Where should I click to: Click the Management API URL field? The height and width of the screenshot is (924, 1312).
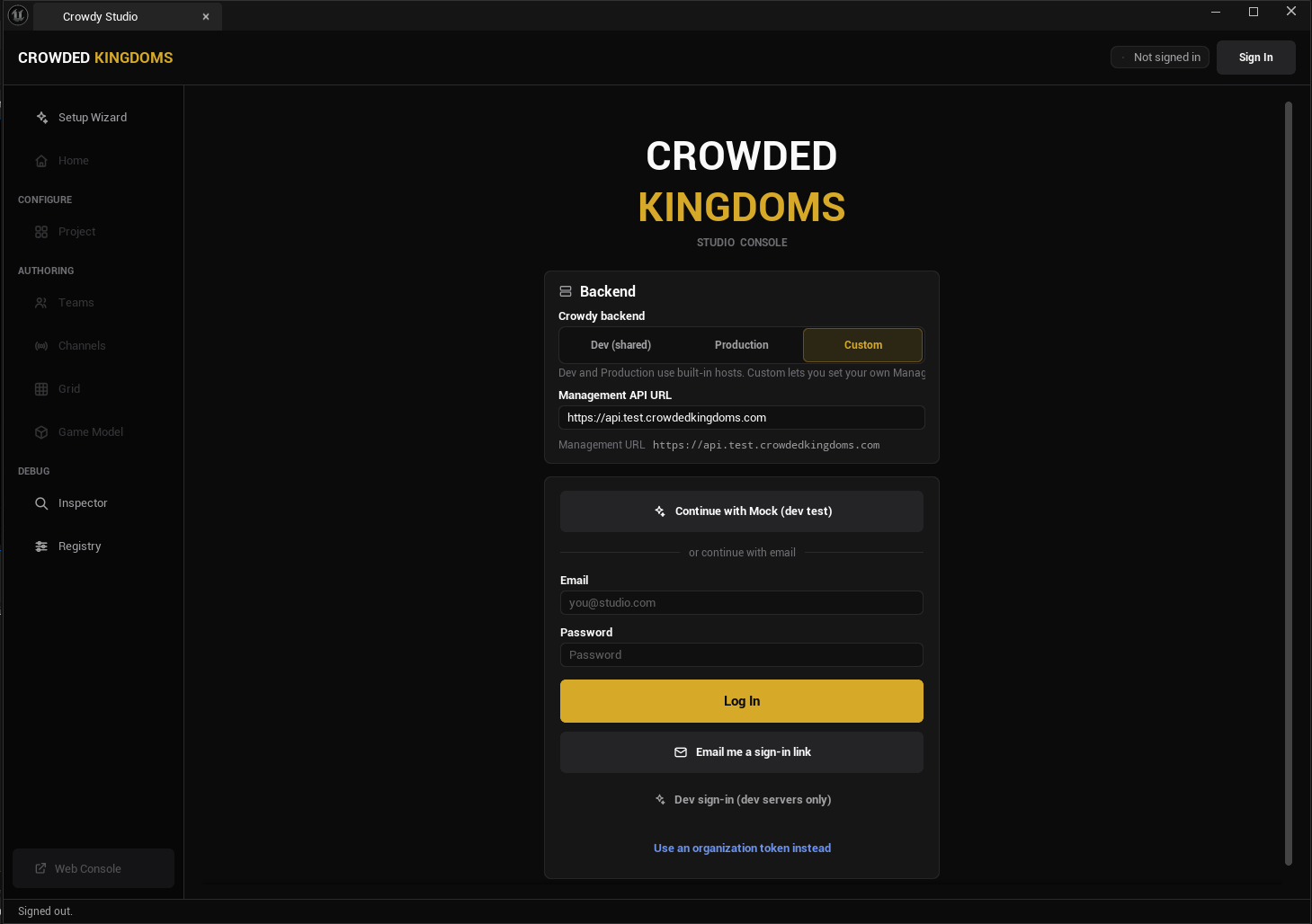742,418
